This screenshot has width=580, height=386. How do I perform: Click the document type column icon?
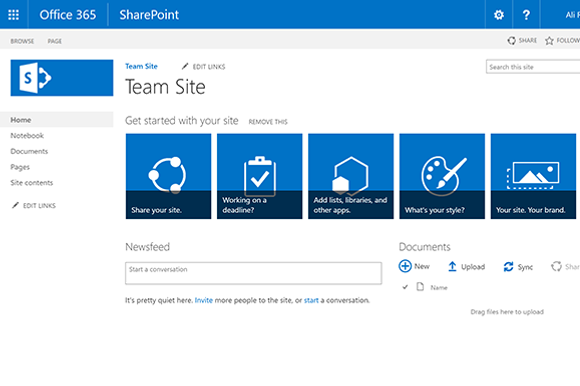[x=420, y=287]
